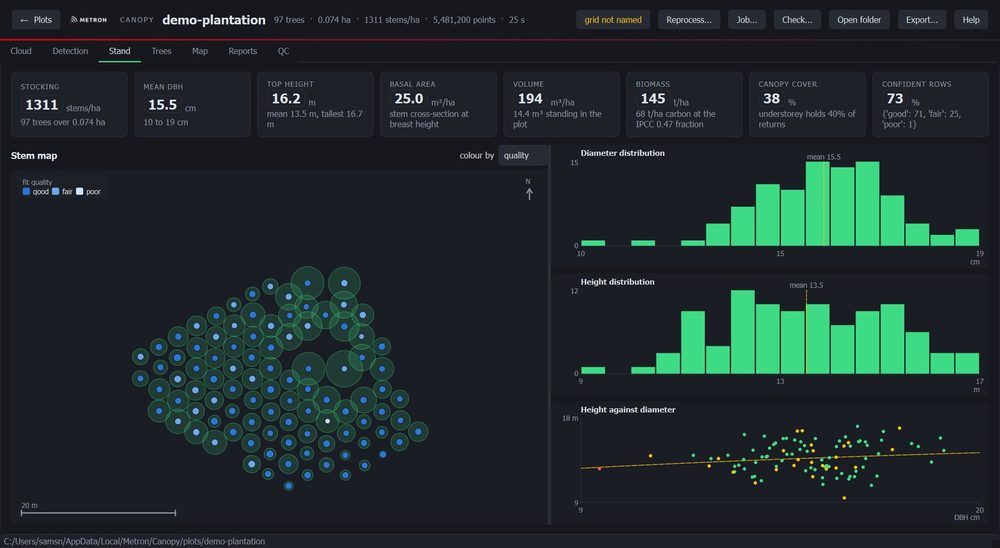1000x548 pixels.
Task: Click the '0.074 ha' header text
Action: (334, 20)
